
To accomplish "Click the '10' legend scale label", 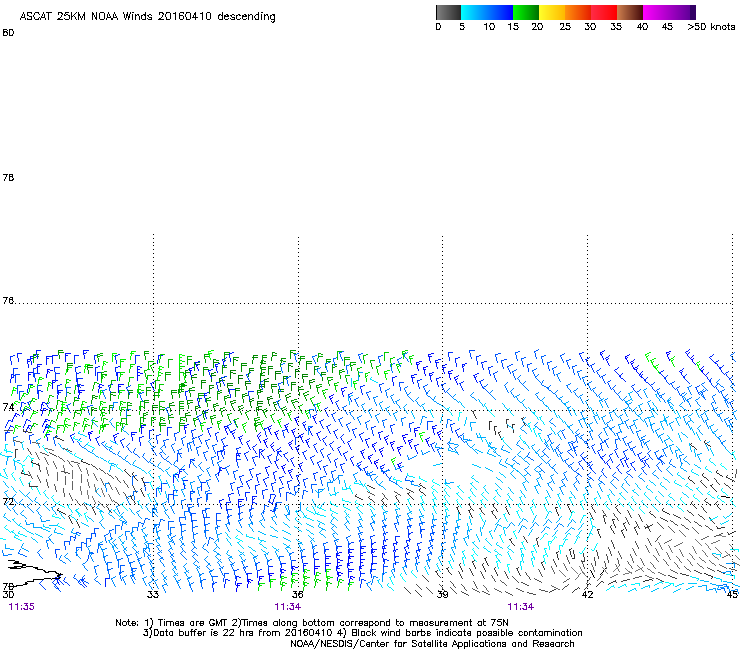I will pos(489,27).
